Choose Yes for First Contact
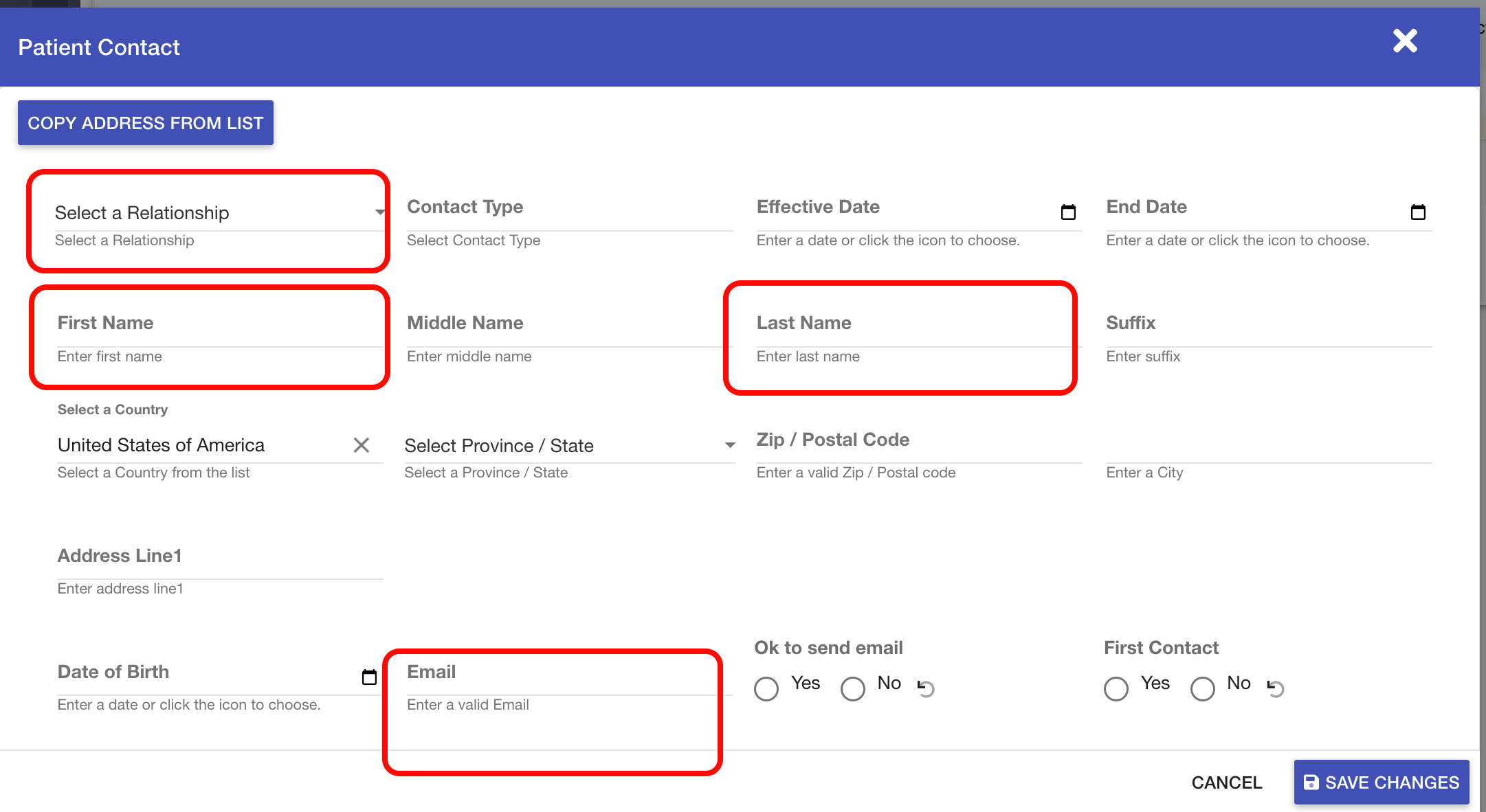Image resolution: width=1486 pixels, height=812 pixels. (1116, 688)
